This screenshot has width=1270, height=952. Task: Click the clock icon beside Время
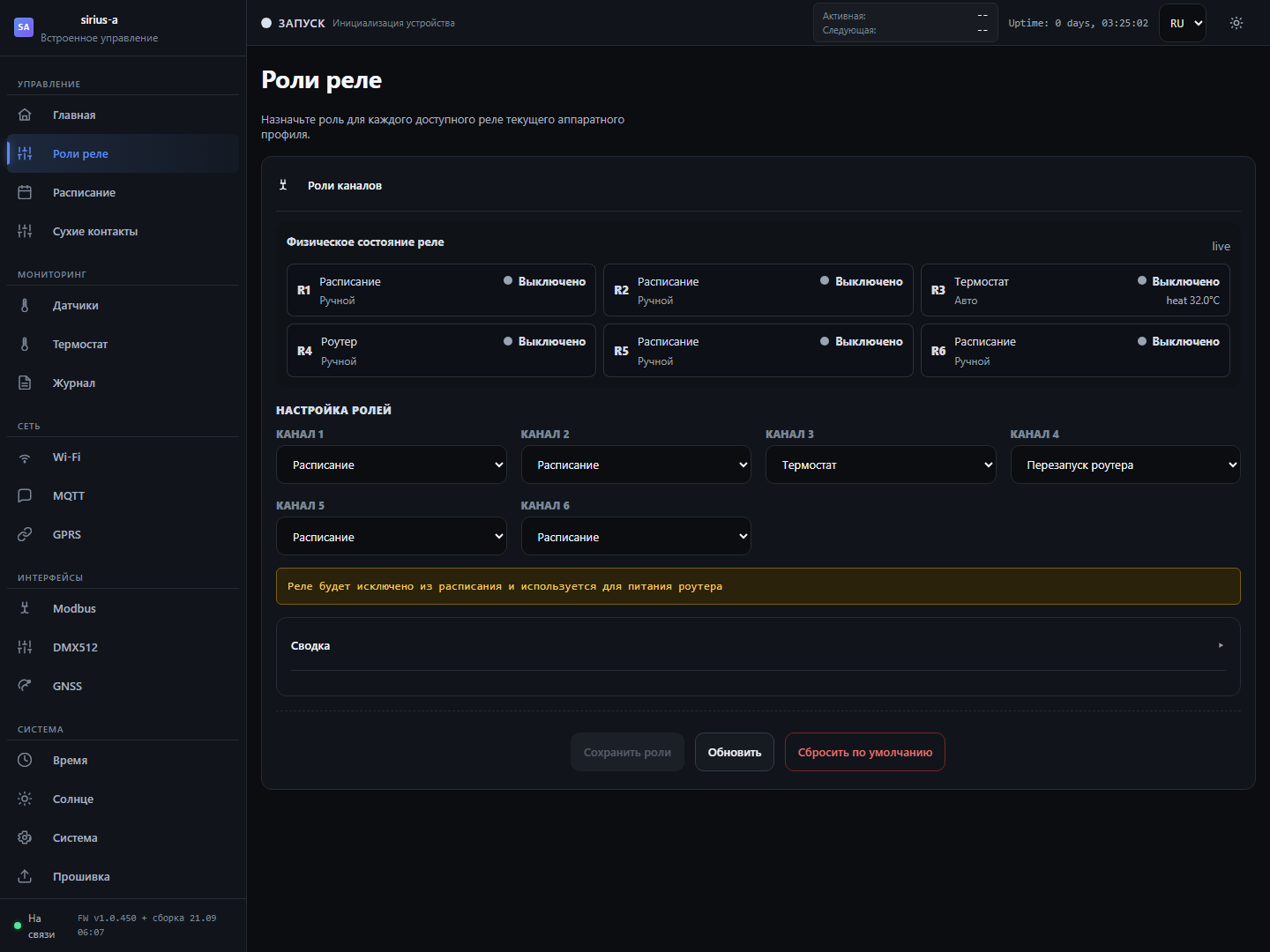pyautogui.click(x=25, y=760)
